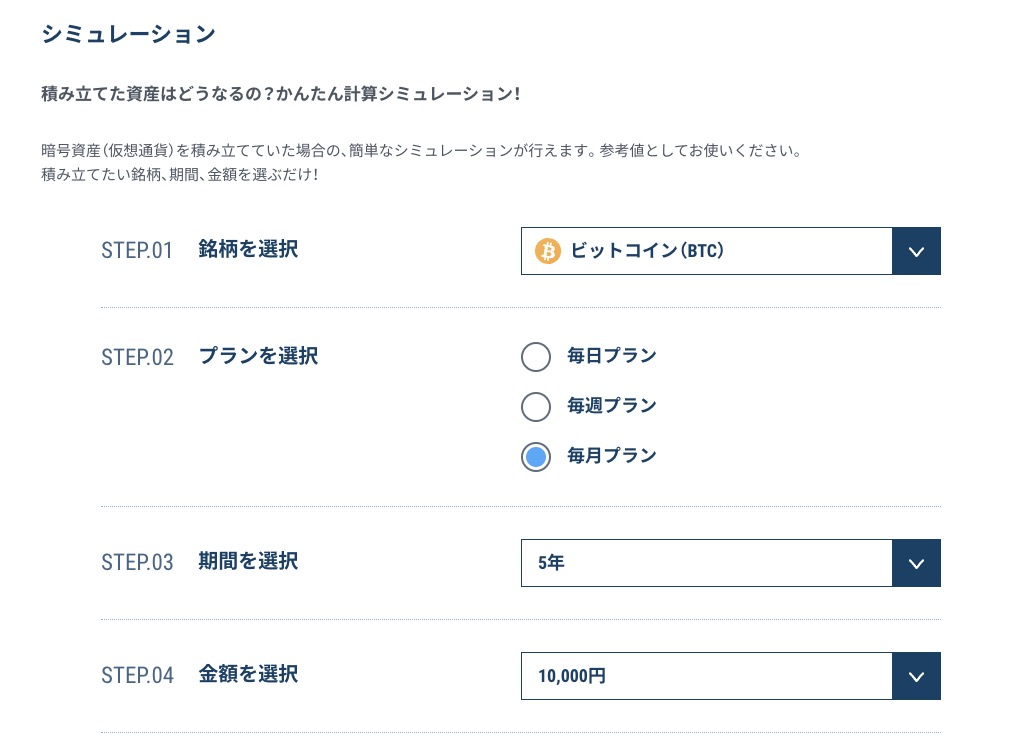Image resolution: width=1016 pixels, height=756 pixels.
Task: Click the 毎日プラン label text
Action: click(x=612, y=356)
